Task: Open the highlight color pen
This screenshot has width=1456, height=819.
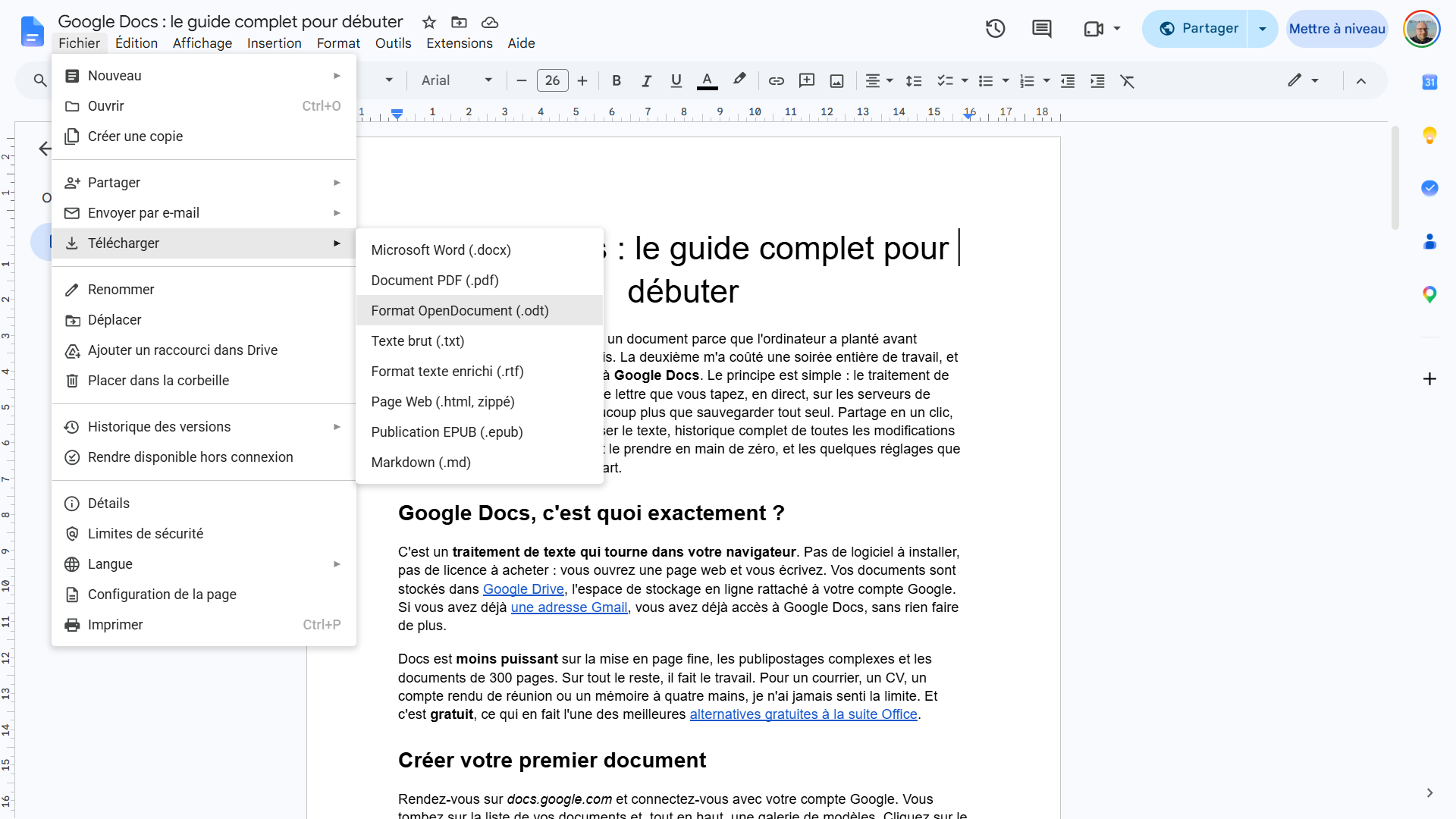Action: [739, 80]
